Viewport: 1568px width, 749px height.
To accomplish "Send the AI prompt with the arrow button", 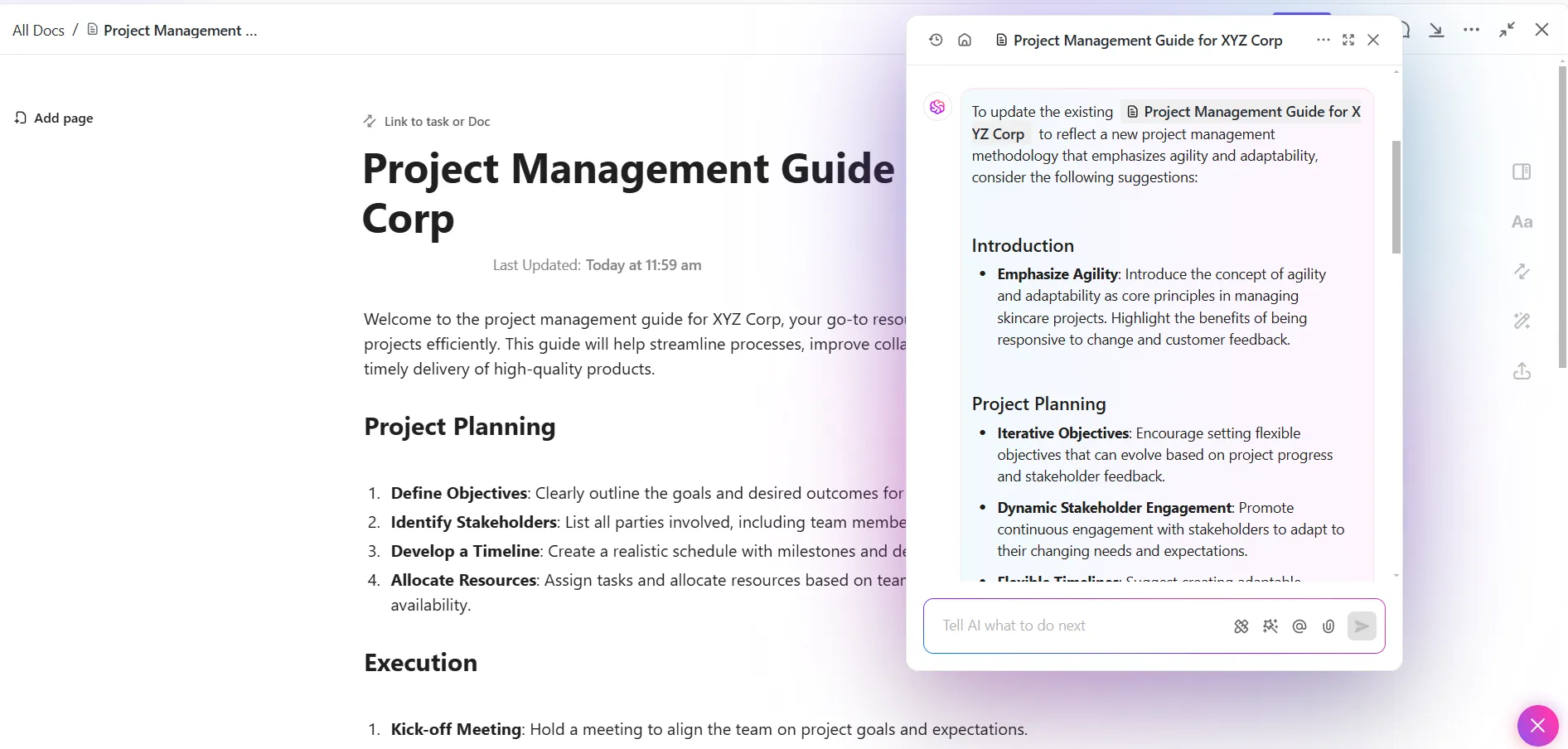I will tap(1362, 626).
